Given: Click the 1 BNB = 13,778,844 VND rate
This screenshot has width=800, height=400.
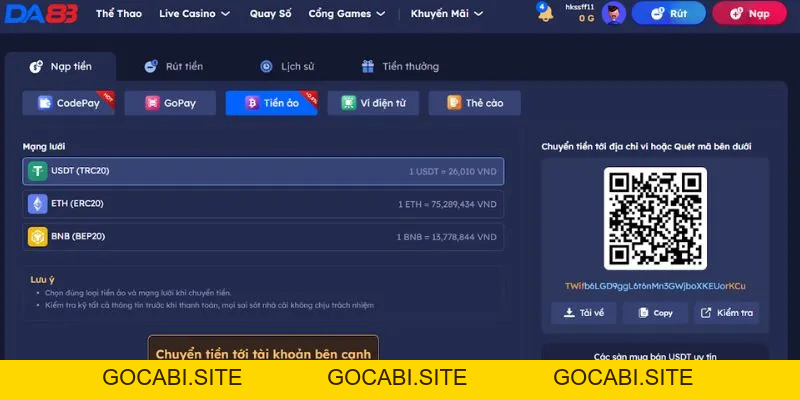Looking at the screenshot, I should [x=446, y=237].
